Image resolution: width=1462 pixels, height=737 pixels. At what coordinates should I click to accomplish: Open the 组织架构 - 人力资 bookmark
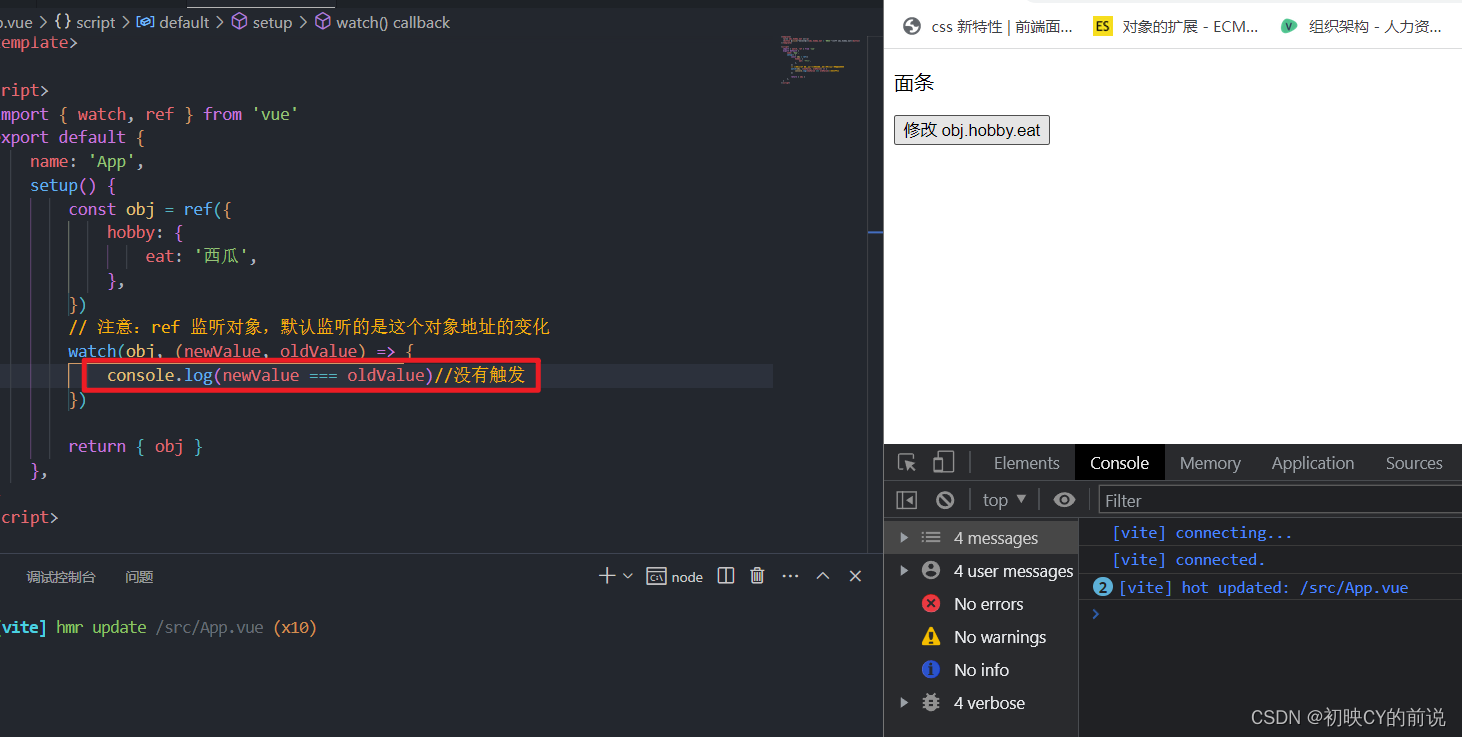tap(1361, 27)
